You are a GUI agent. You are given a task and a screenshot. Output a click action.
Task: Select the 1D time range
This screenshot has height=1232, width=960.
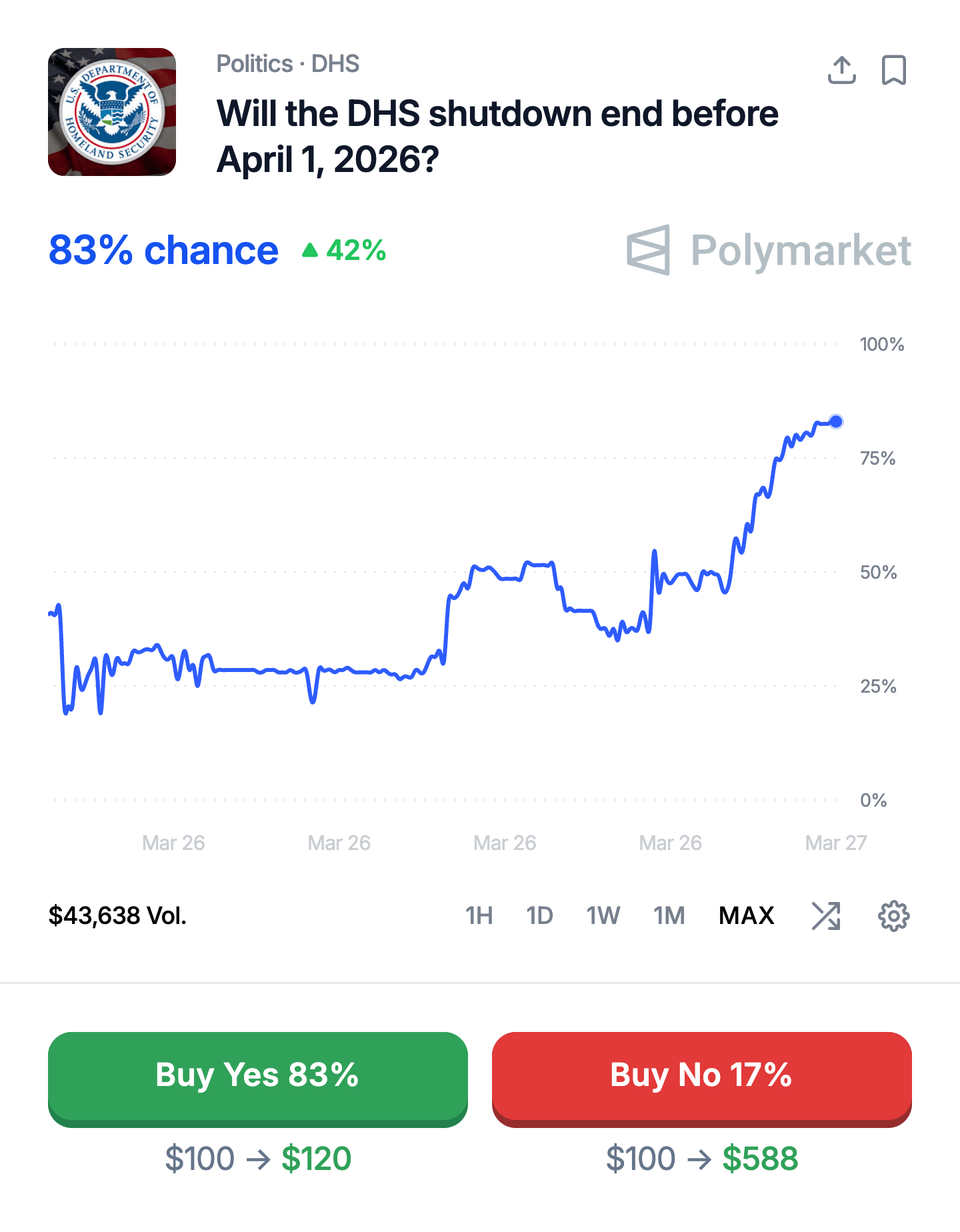tap(539, 915)
